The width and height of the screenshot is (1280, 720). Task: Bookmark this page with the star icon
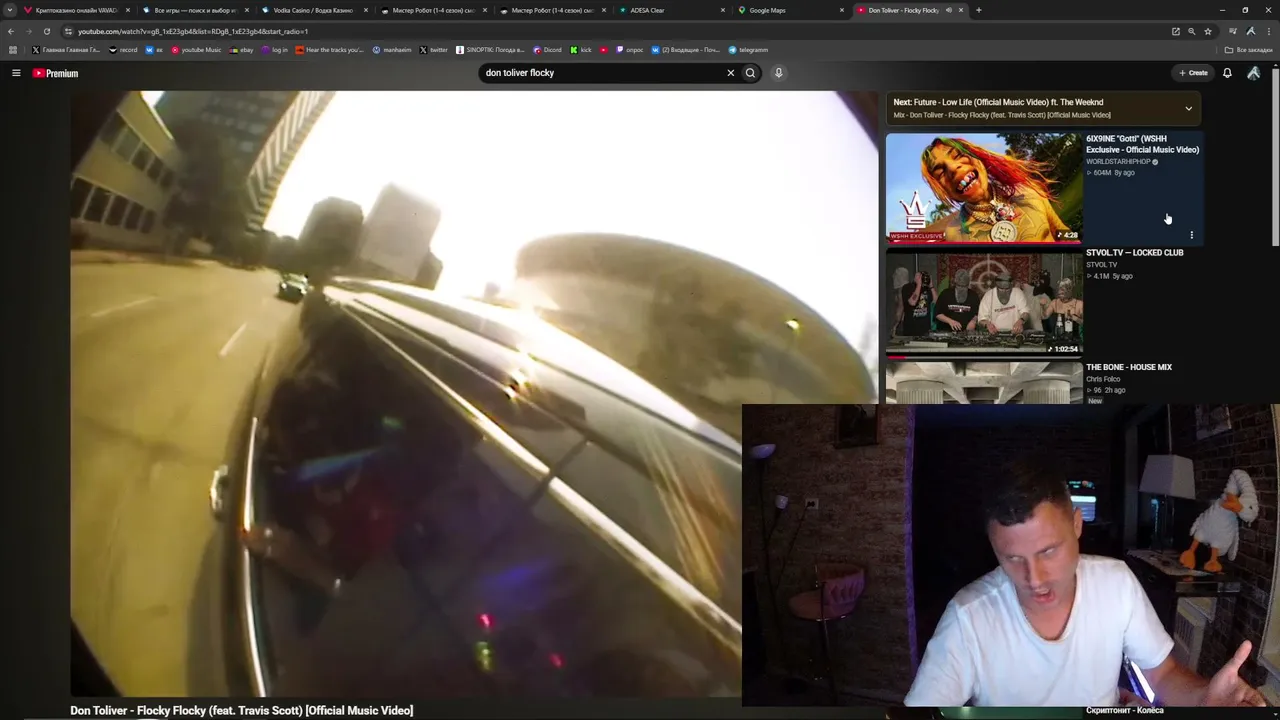pyautogui.click(x=1207, y=31)
